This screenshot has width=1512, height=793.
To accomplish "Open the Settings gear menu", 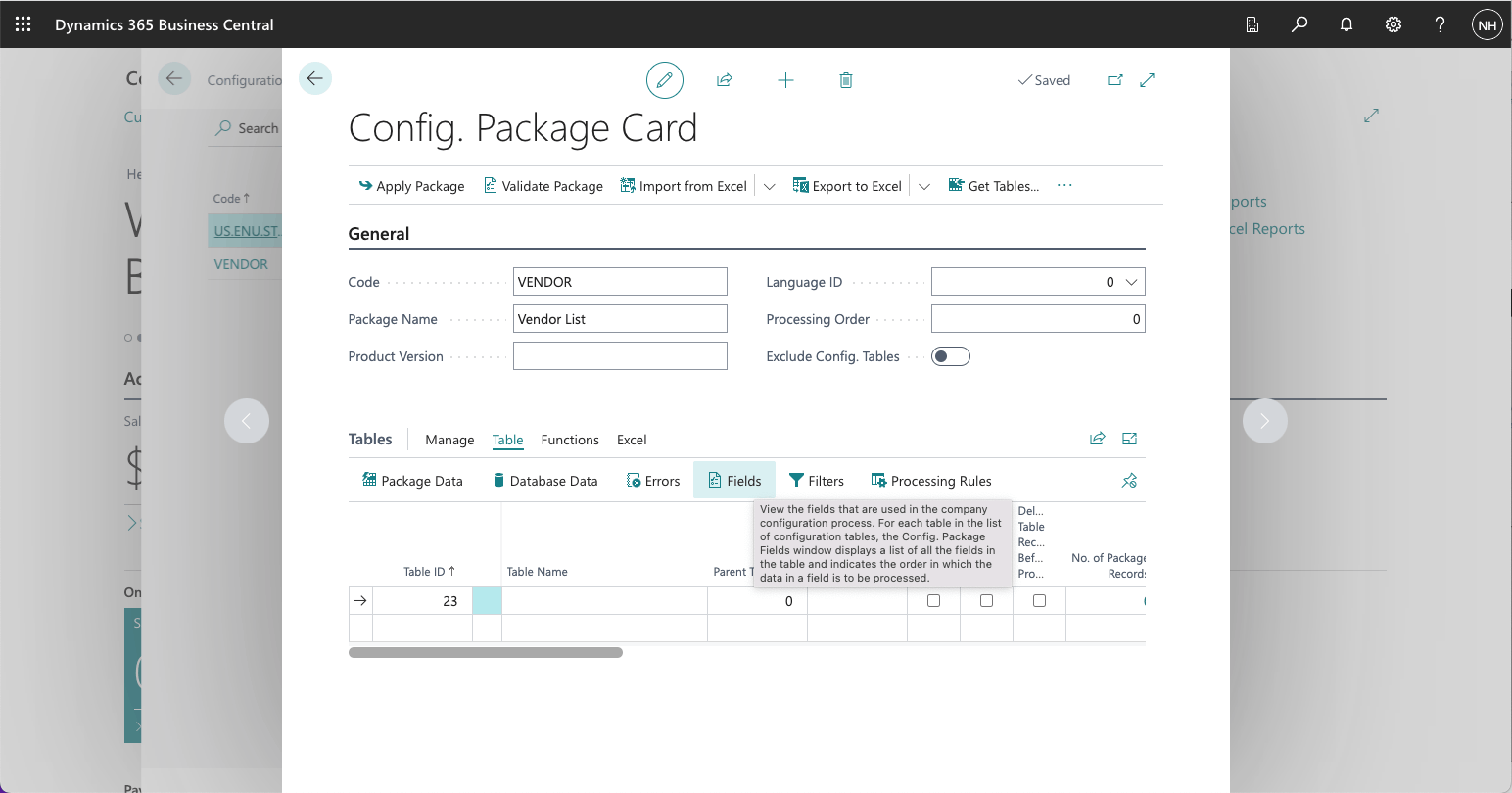I will [1394, 25].
